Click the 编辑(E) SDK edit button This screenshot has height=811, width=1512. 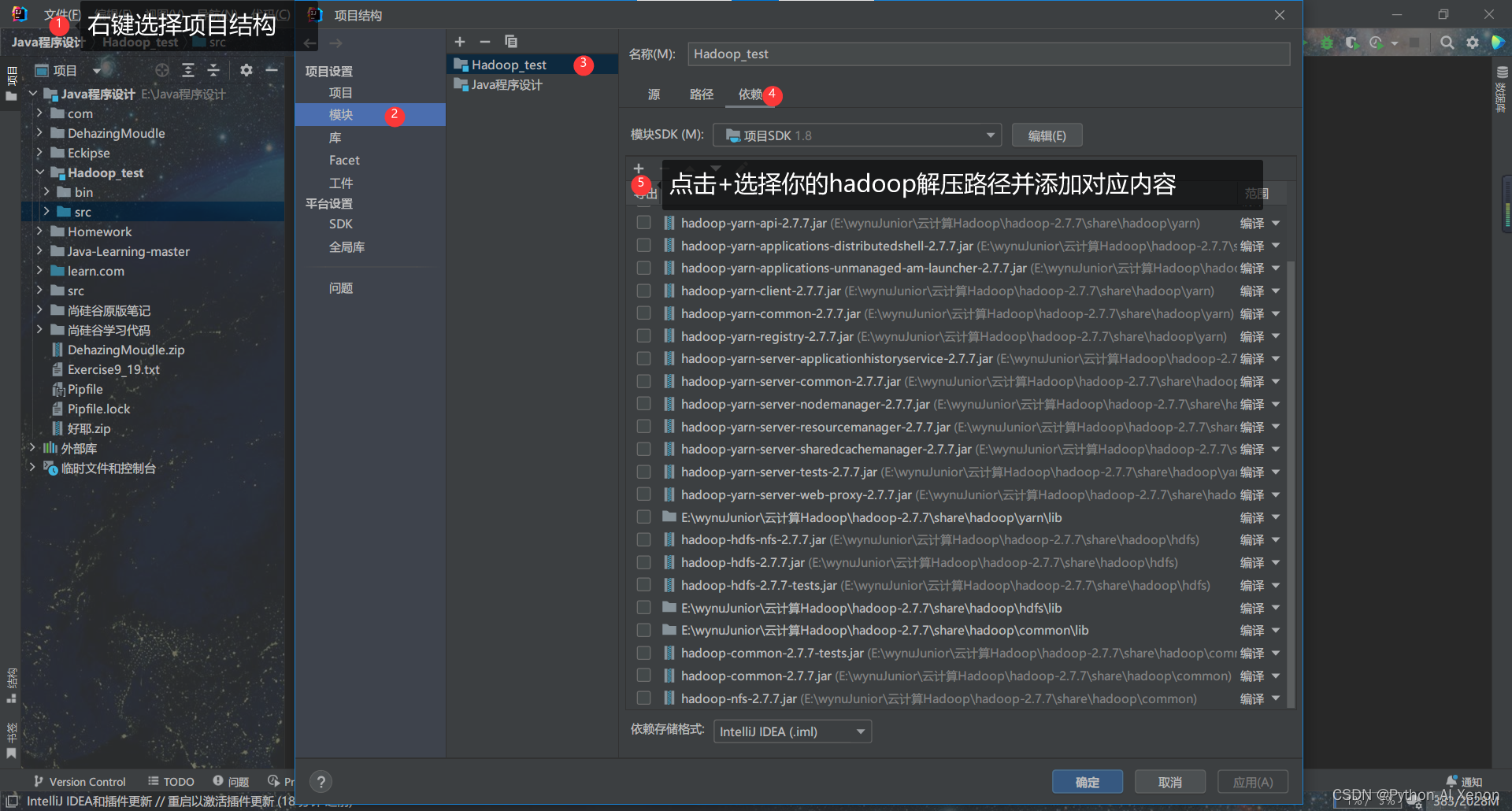(1047, 135)
